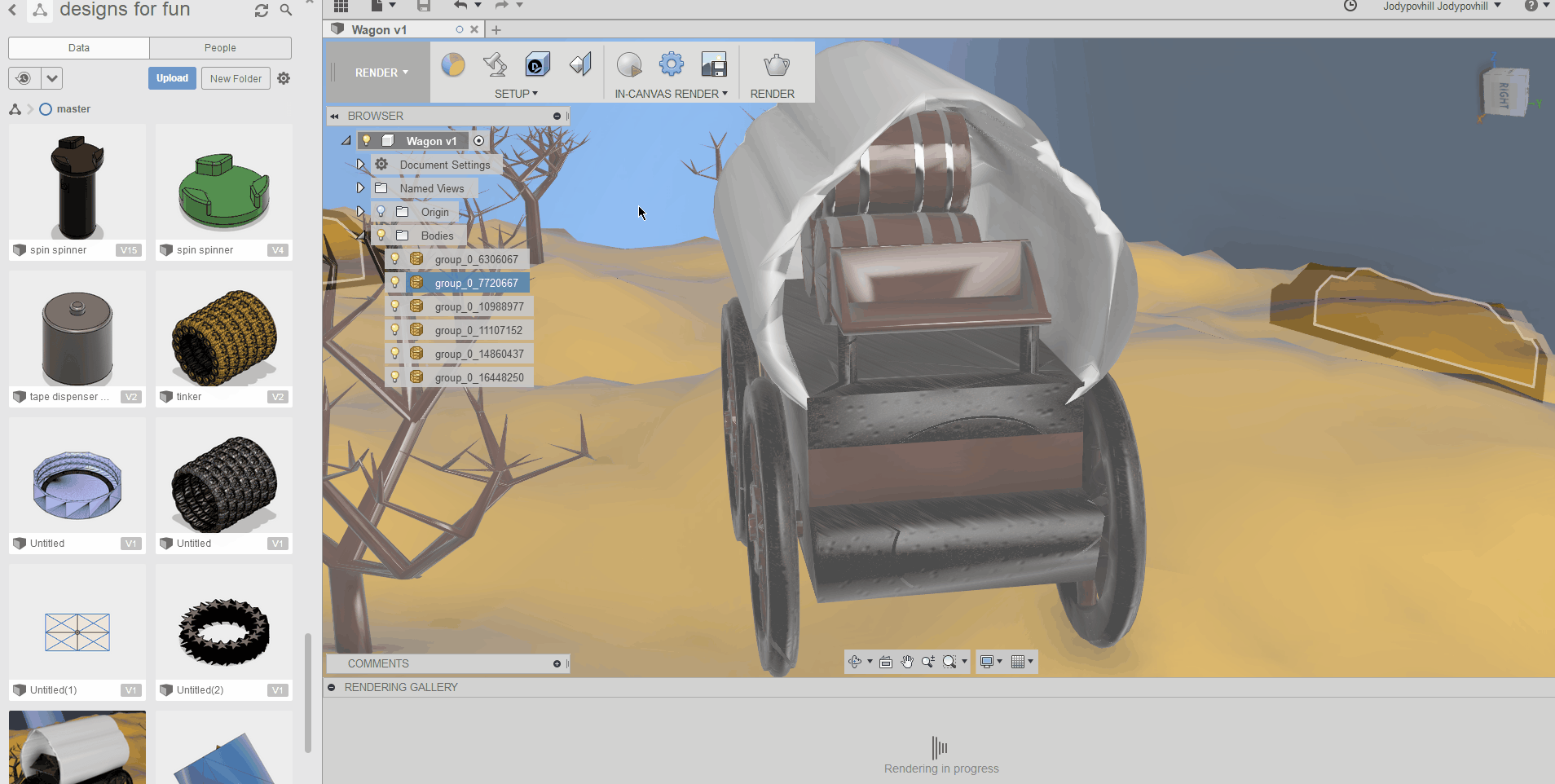The image size is (1555, 784).
Task: Create a New Folder in the data panel
Action: [235, 78]
